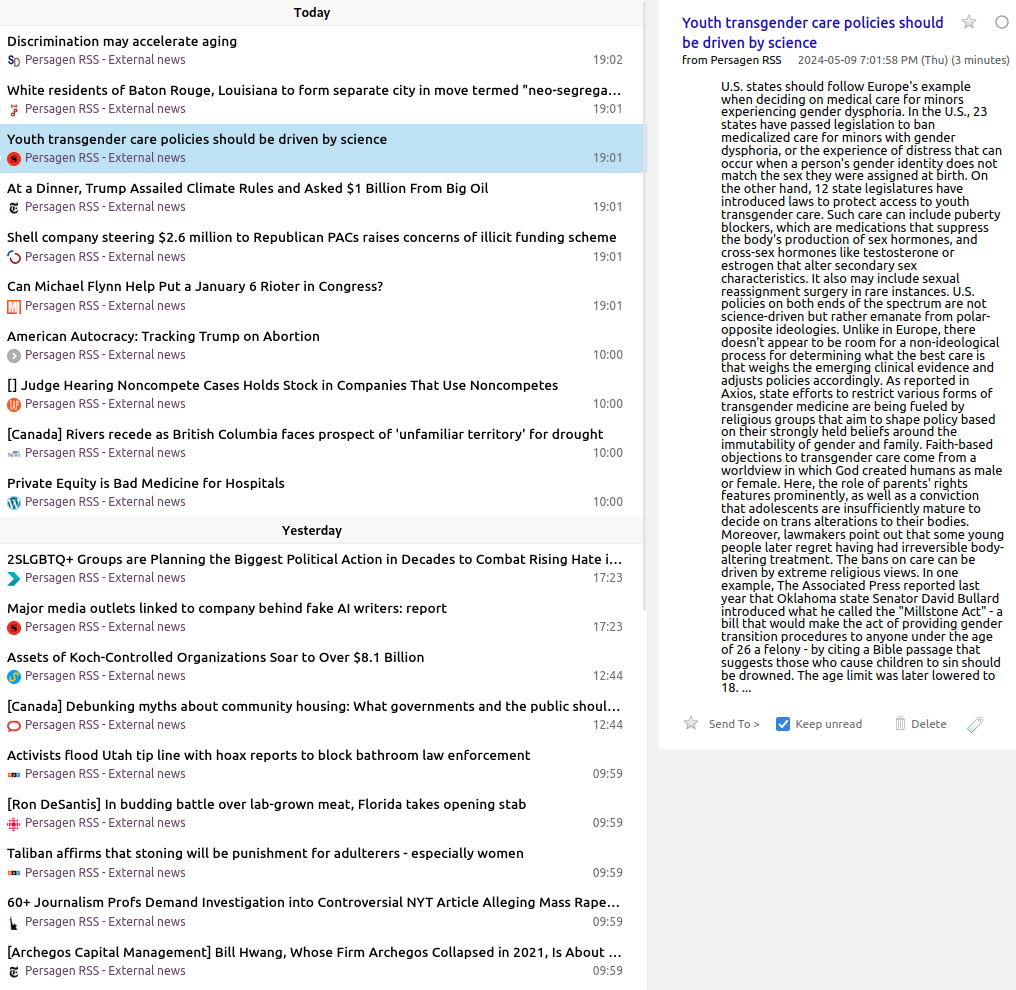
Task: Click the 17:23 timestamp of 2SLGBTQ+ Groups article
Action: pos(608,578)
